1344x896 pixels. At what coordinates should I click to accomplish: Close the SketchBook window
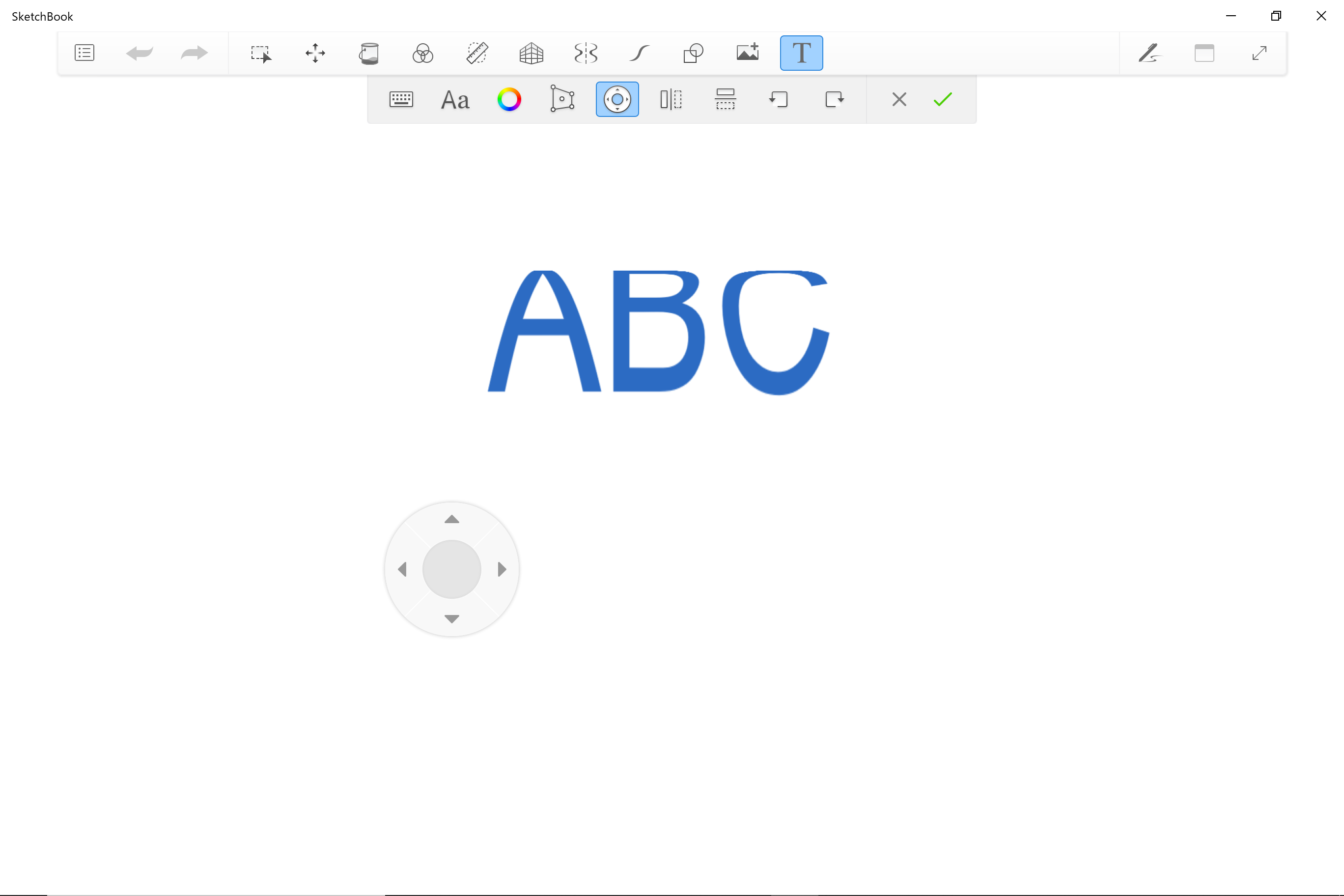[1321, 16]
